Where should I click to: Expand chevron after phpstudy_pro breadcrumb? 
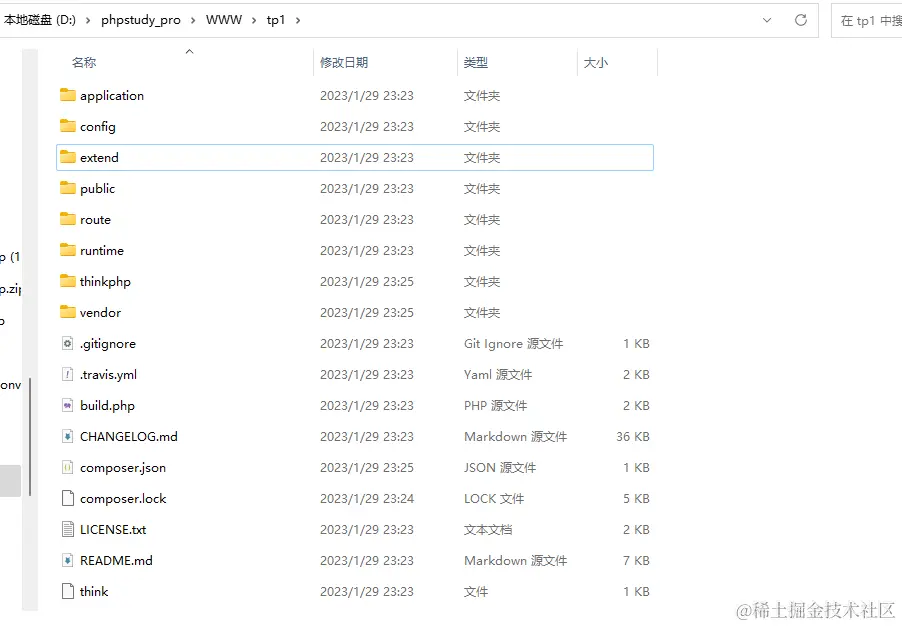[x=193, y=20]
